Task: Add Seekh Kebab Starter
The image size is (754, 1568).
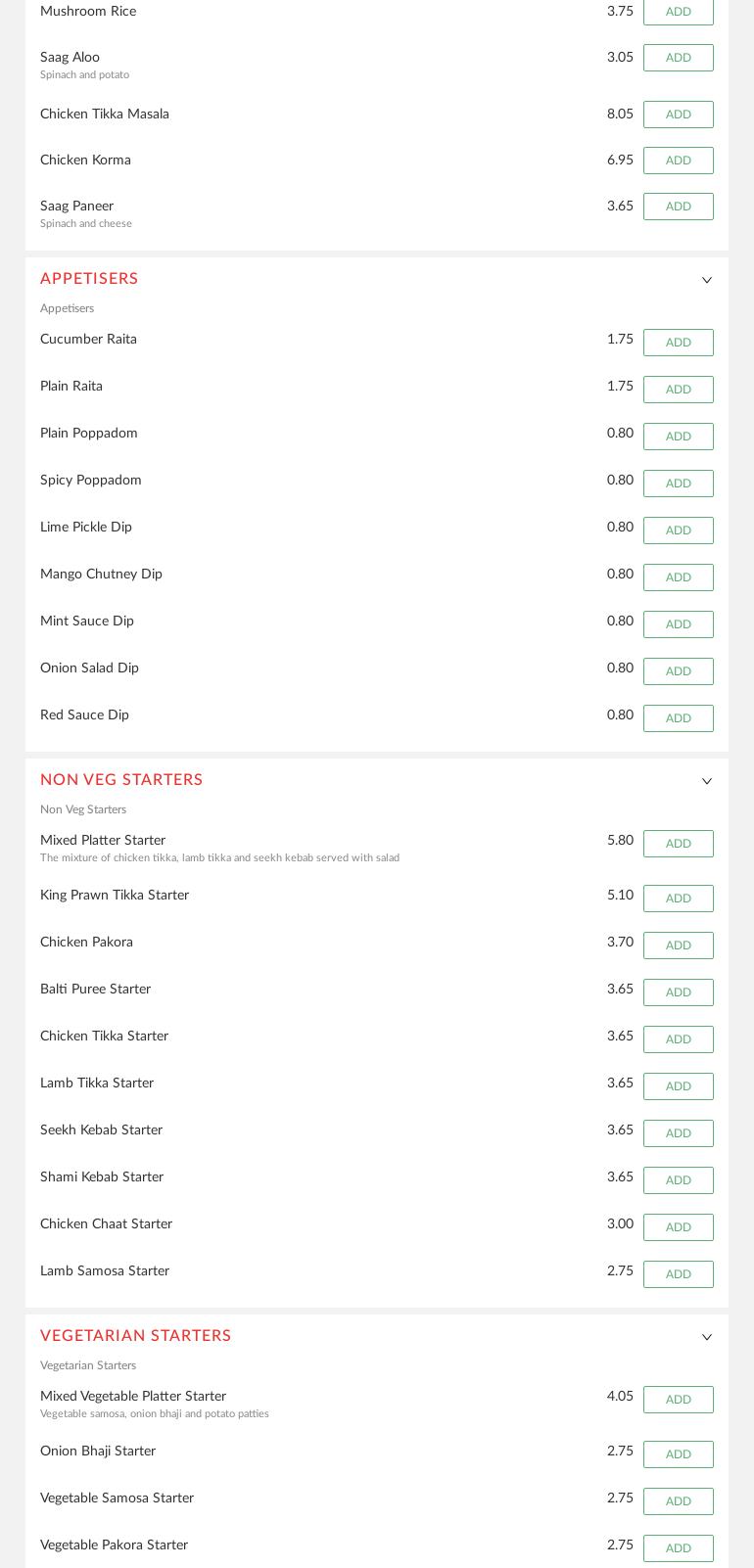Action: 679,1133
